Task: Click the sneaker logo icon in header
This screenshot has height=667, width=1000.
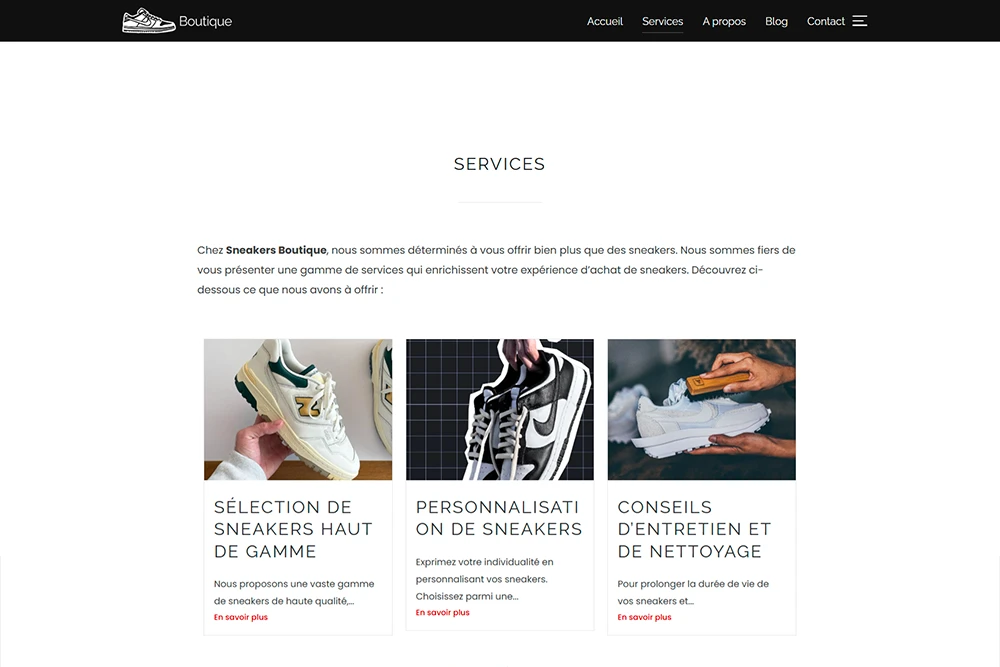Action: tap(149, 20)
